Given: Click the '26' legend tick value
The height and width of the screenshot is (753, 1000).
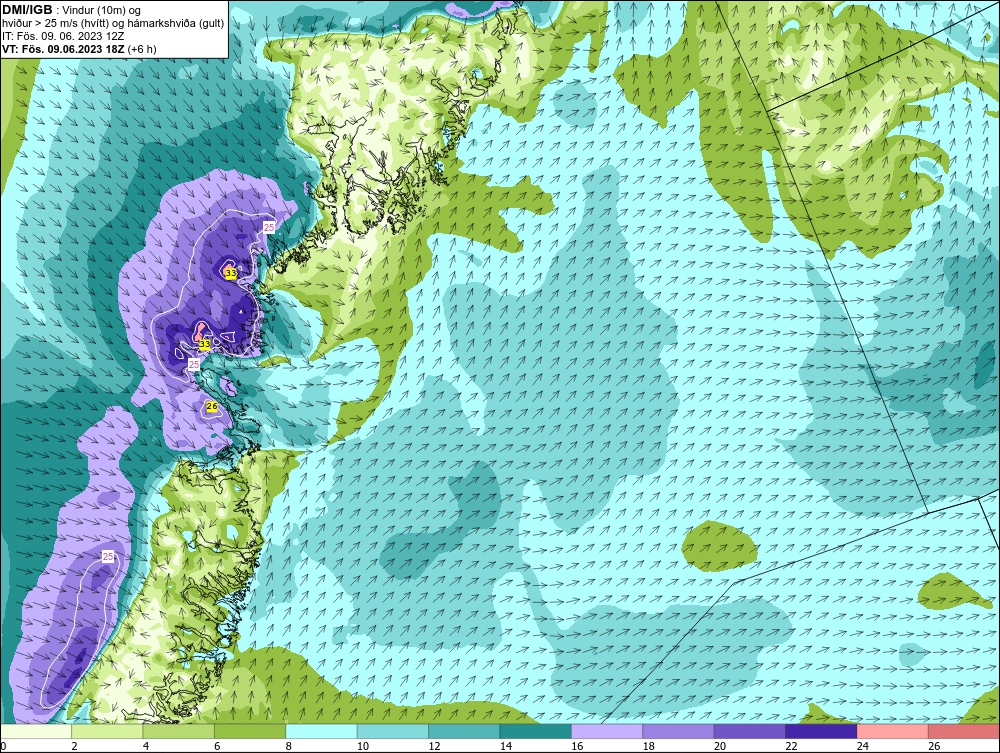Looking at the screenshot, I should [x=934, y=746].
